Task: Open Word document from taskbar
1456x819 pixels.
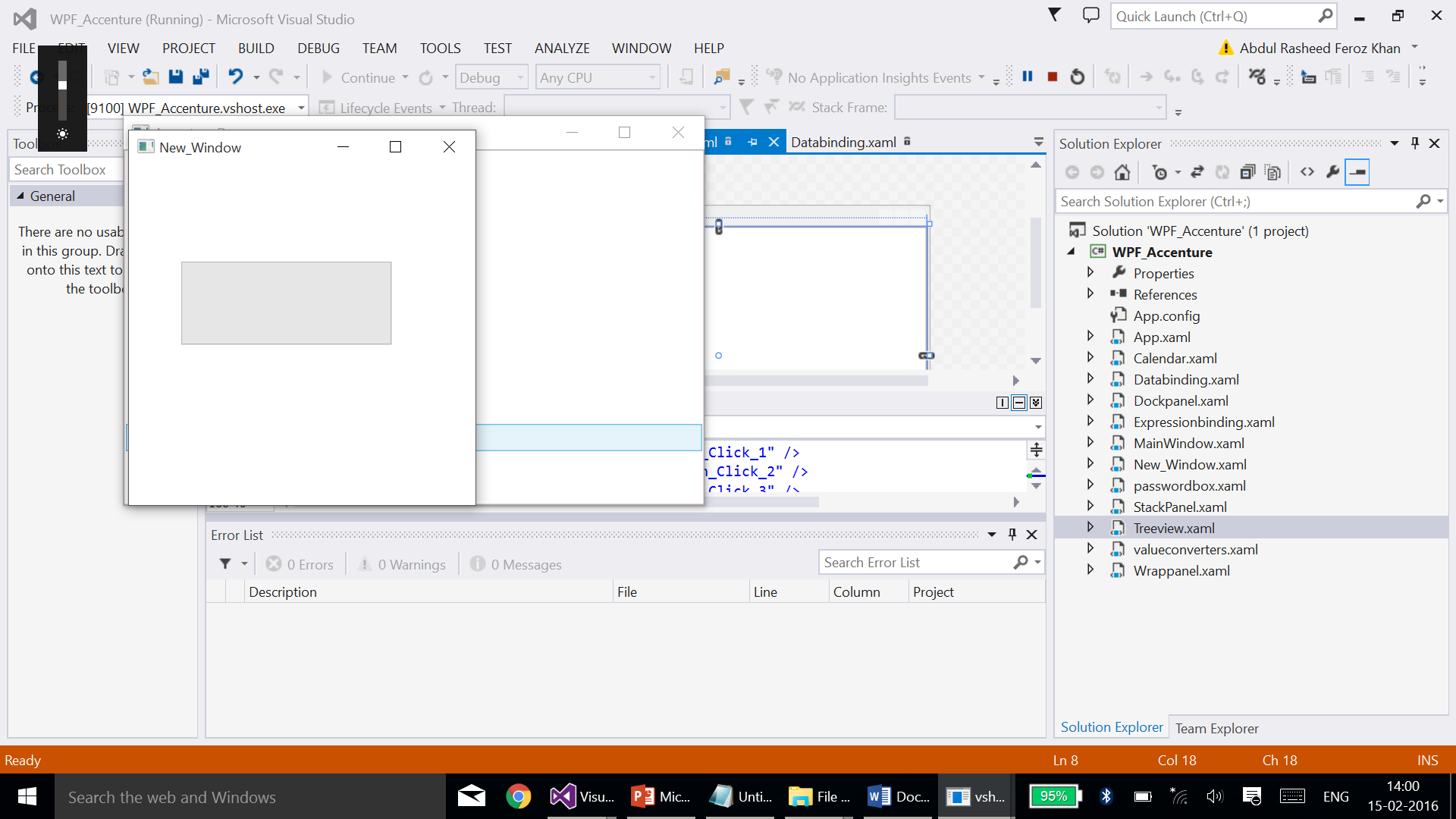Action: click(x=898, y=796)
